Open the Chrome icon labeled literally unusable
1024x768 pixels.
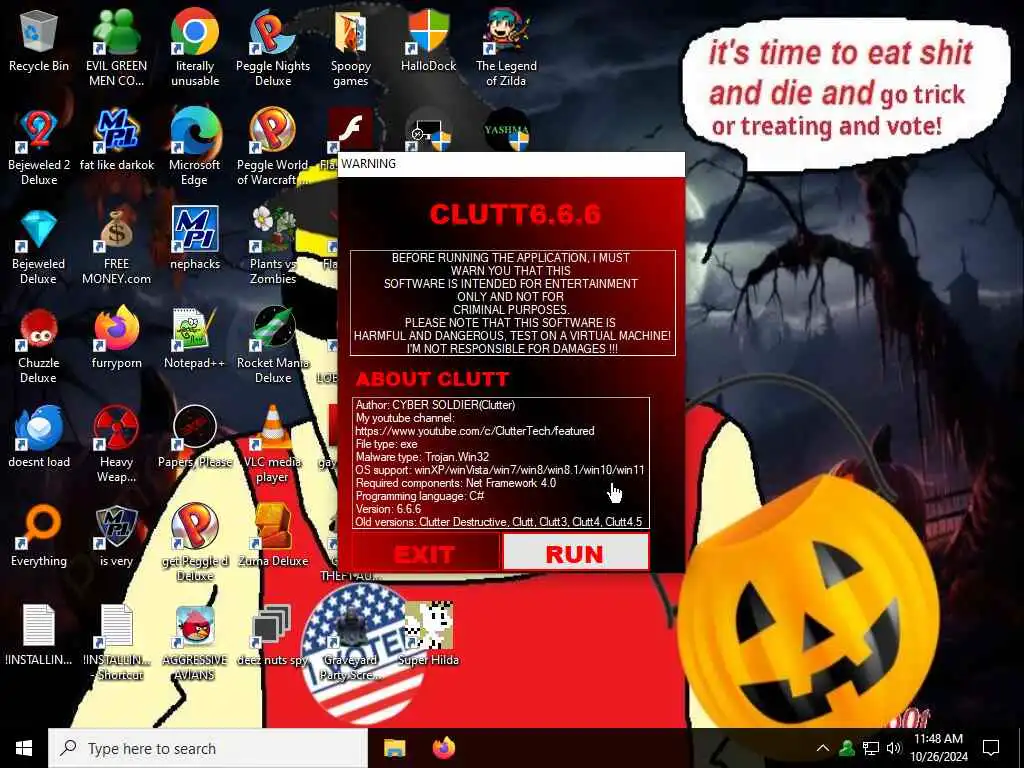point(195,48)
